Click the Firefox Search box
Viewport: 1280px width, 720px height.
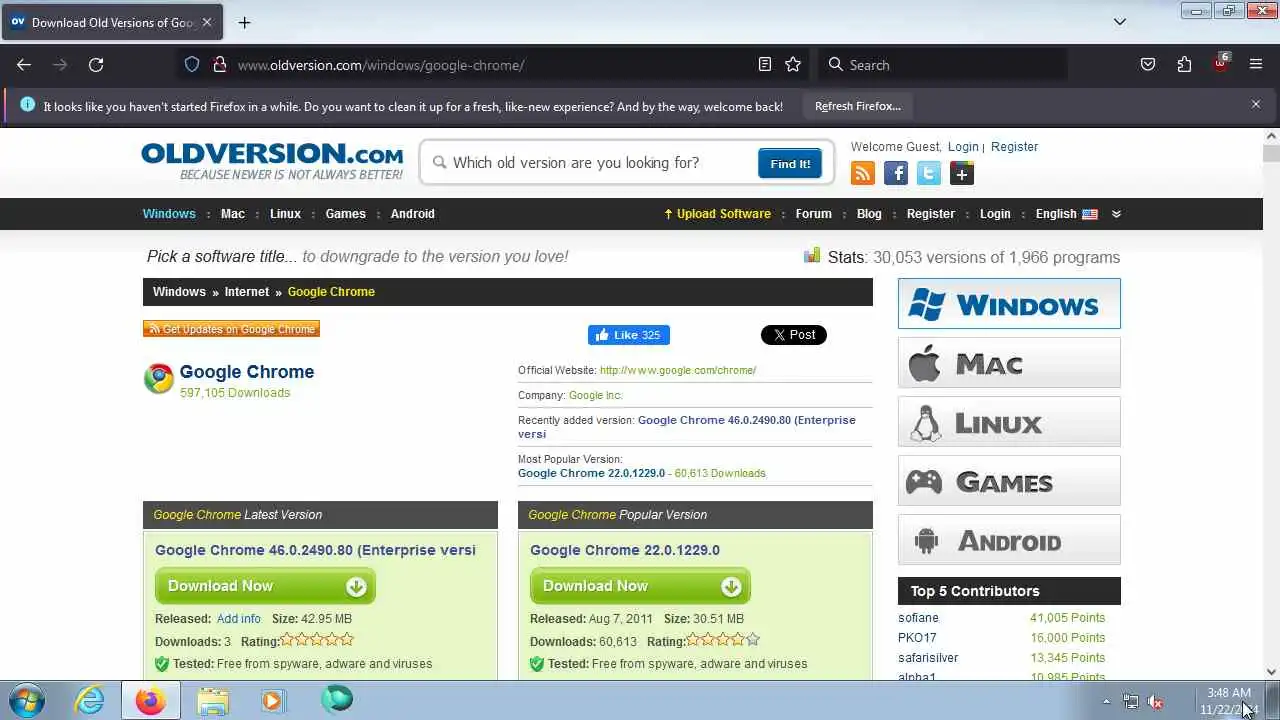(x=942, y=65)
